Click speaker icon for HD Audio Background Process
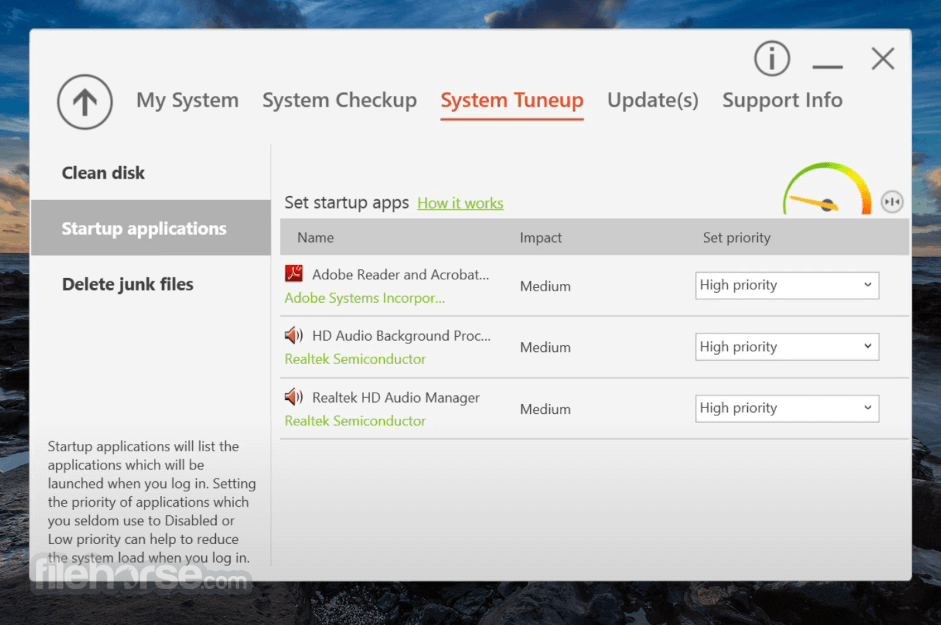The width and height of the screenshot is (941, 625). (x=293, y=335)
